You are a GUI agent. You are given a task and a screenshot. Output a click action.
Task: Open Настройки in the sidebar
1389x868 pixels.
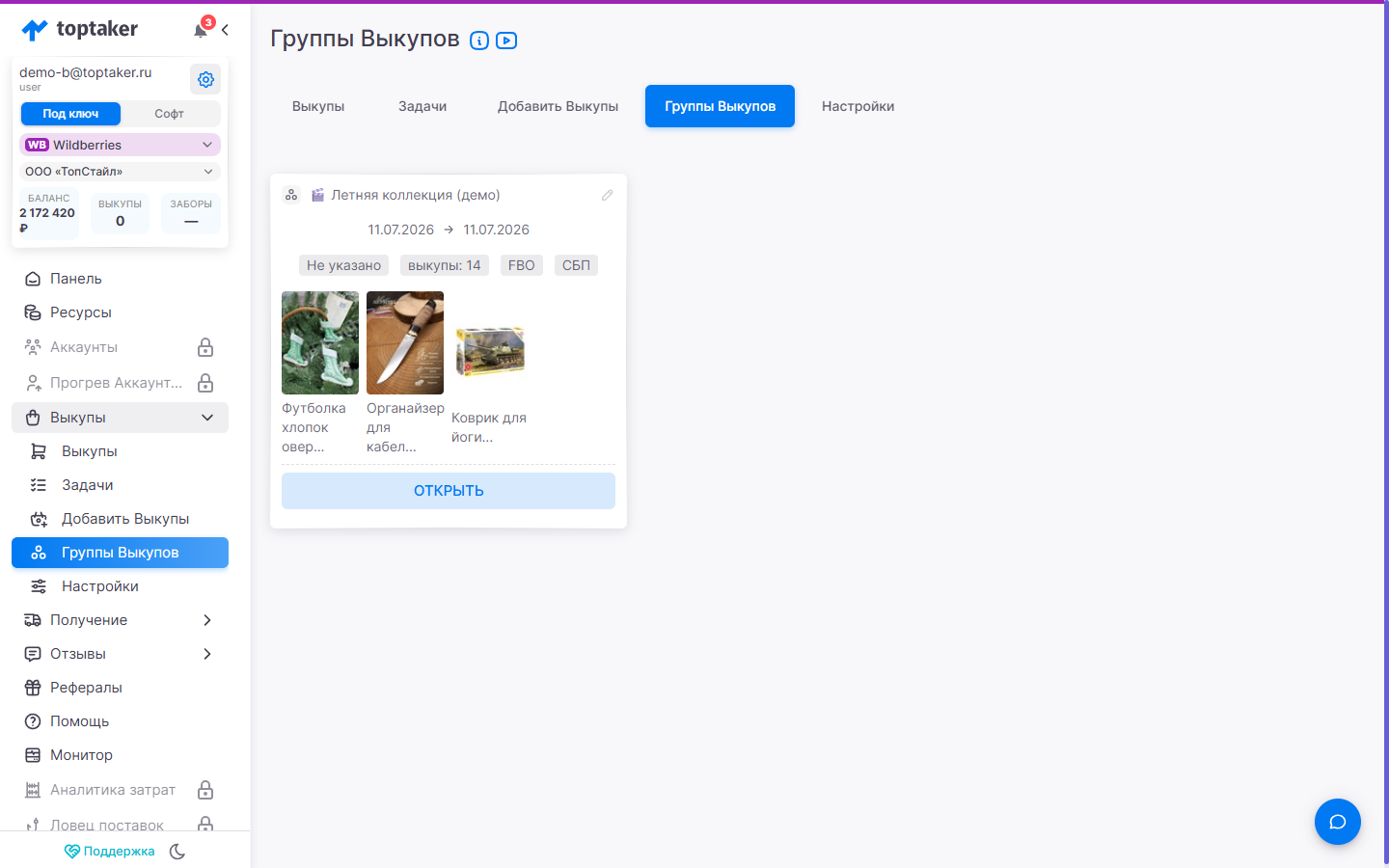click(x=120, y=586)
